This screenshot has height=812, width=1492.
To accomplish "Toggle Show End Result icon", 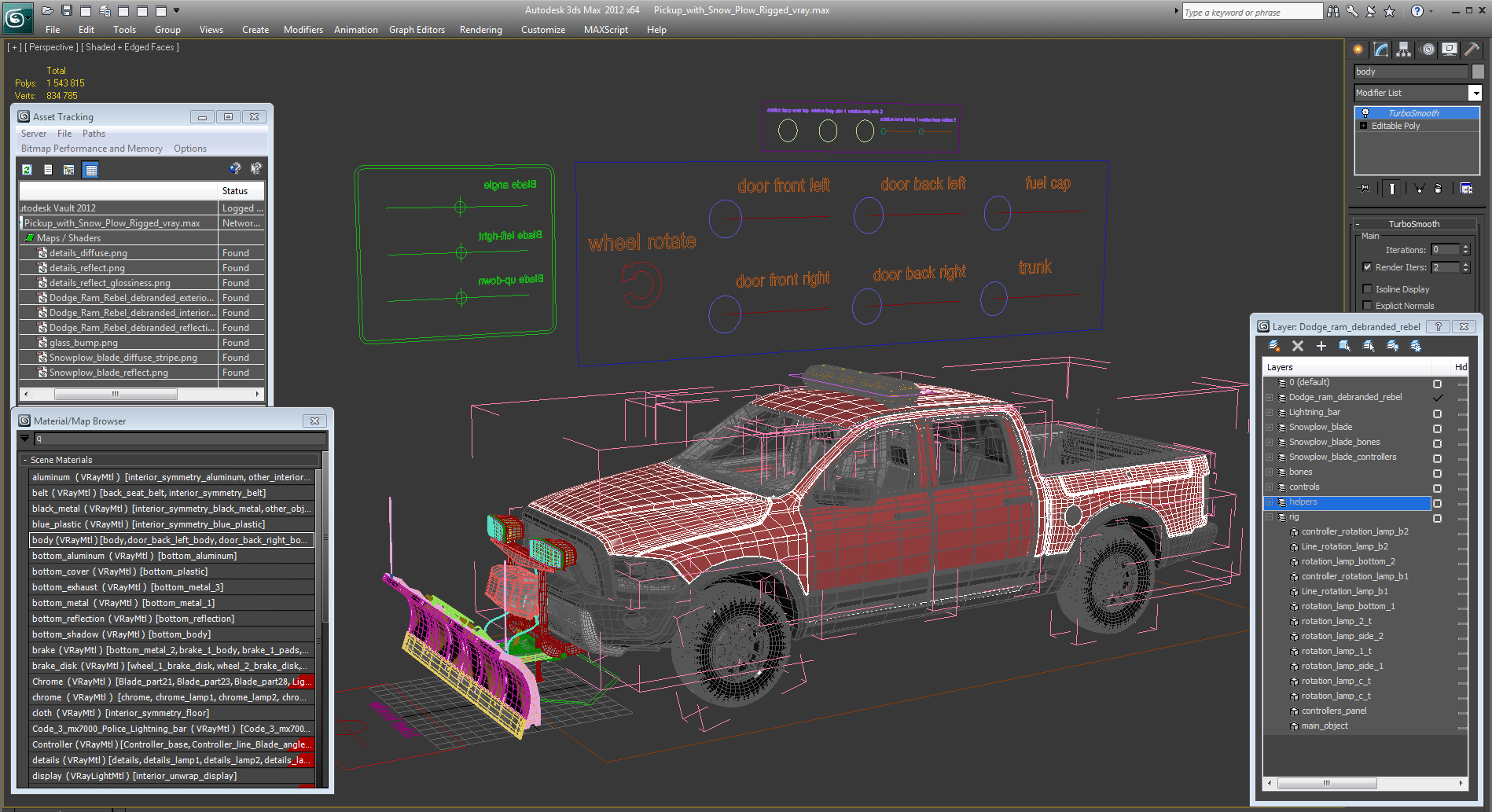I will 1392,189.
